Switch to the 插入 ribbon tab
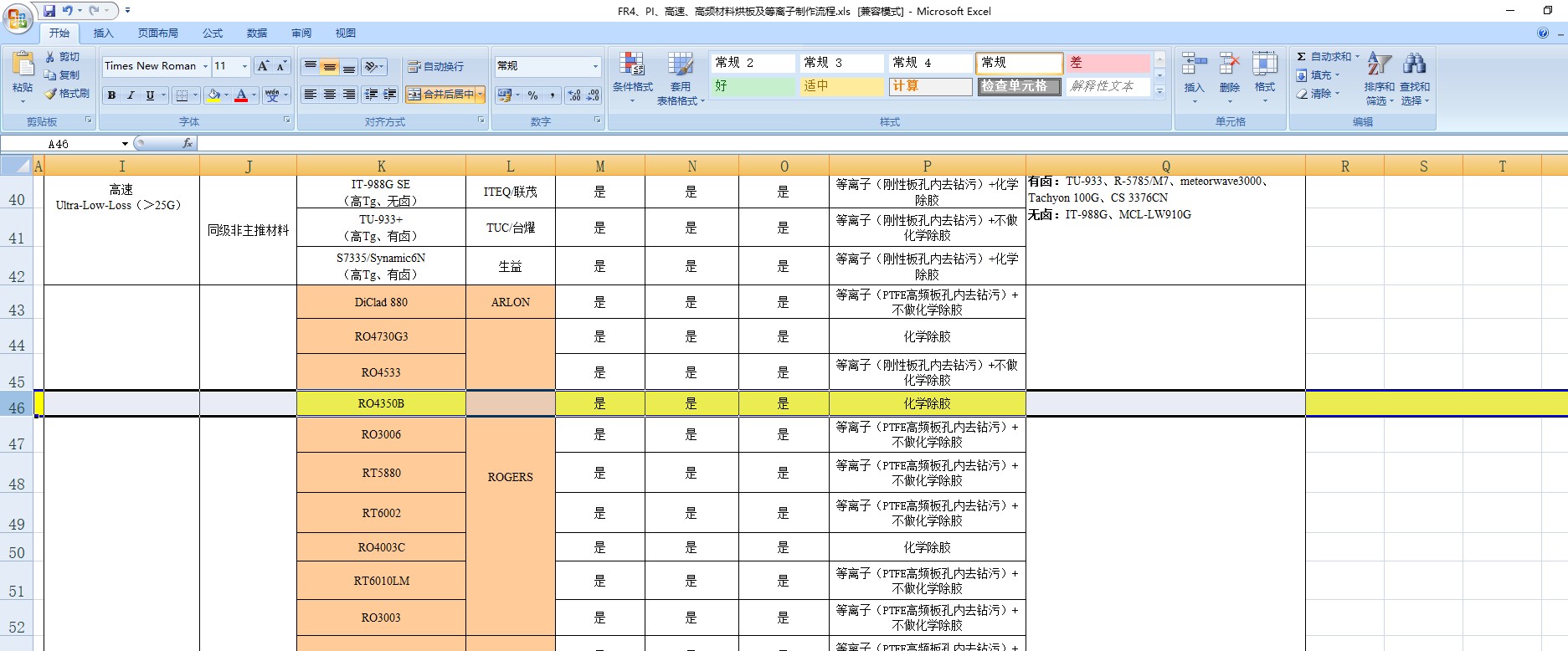The width and height of the screenshot is (1568, 651). click(103, 33)
